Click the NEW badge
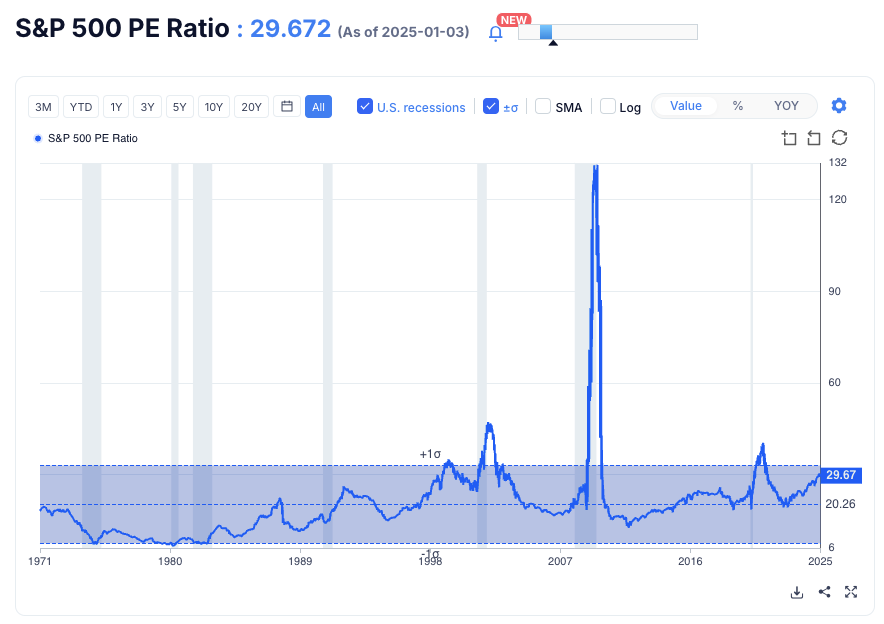This screenshot has height=624, width=884. pos(514,20)
